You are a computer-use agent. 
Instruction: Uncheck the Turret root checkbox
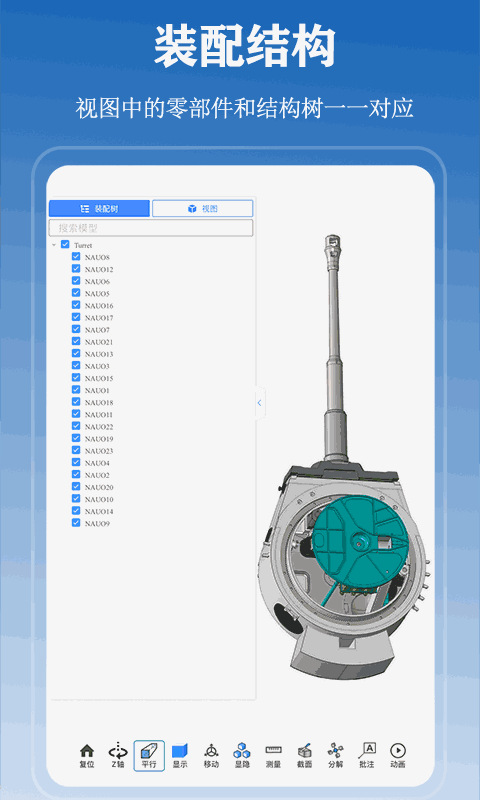[x=65, y=244]
